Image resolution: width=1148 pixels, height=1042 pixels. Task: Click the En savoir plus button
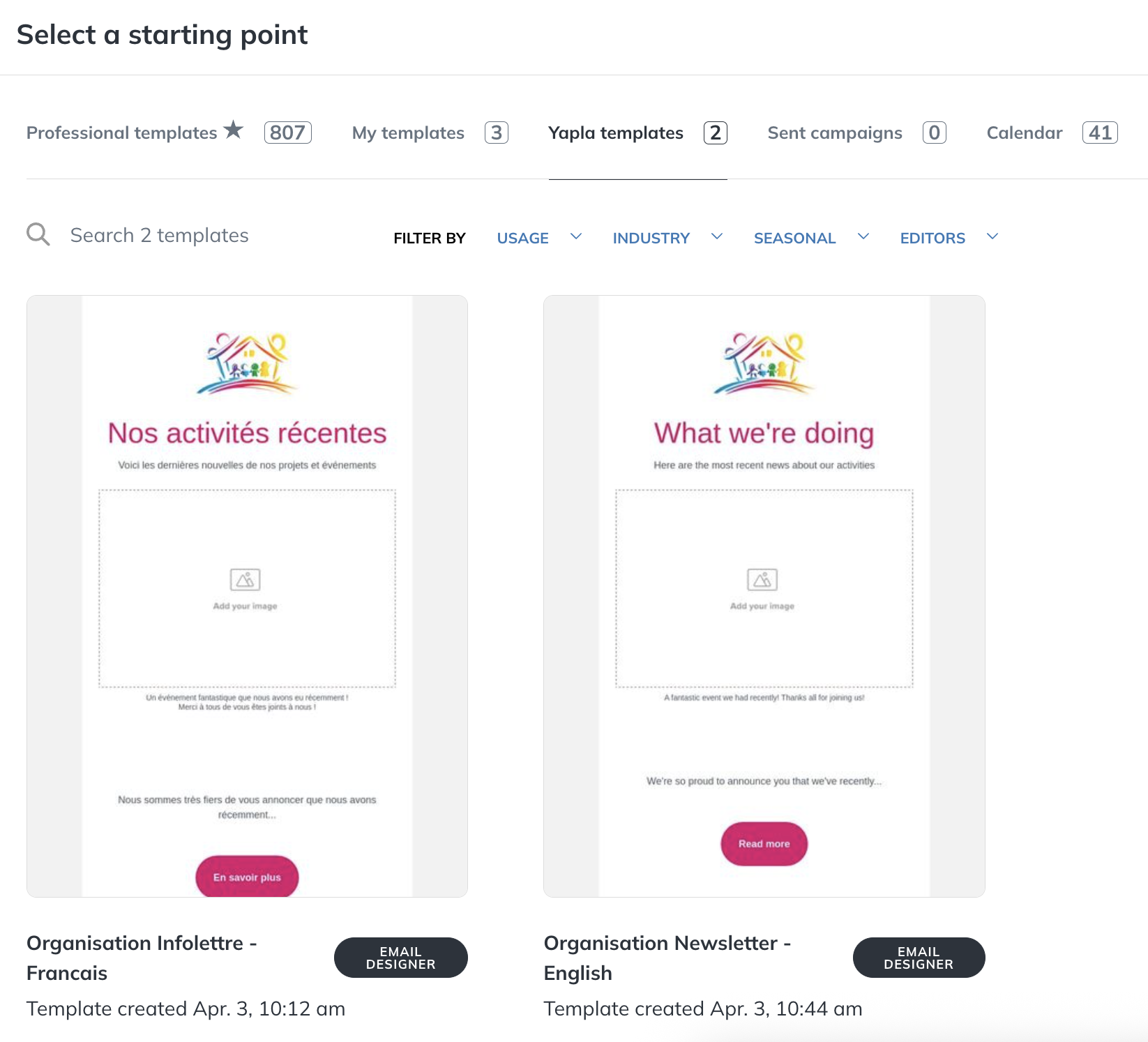pos(247,877)
